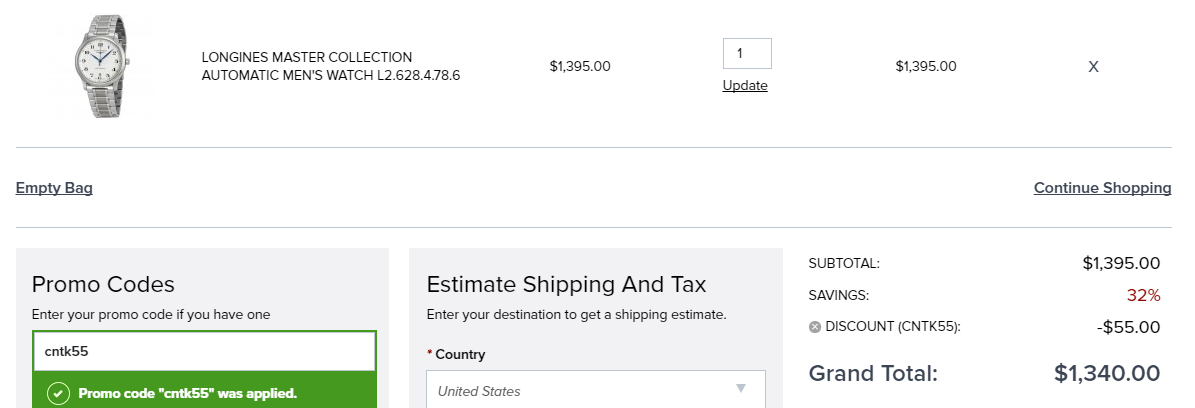Click the Country dropdown arrow
Screen dimensions: 1195x408
coord(740,389)
